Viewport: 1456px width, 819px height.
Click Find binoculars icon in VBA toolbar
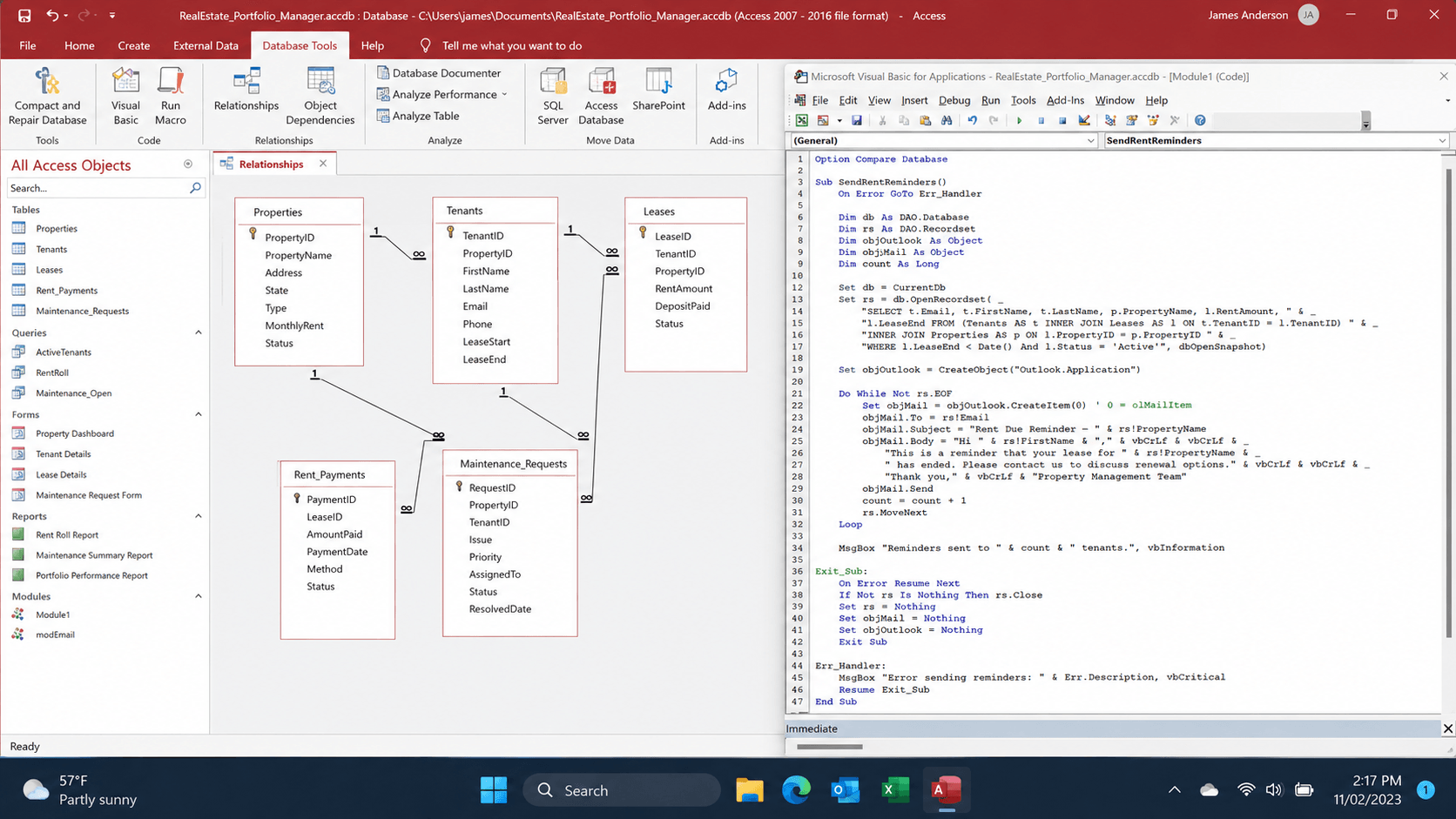pos(947,120)
